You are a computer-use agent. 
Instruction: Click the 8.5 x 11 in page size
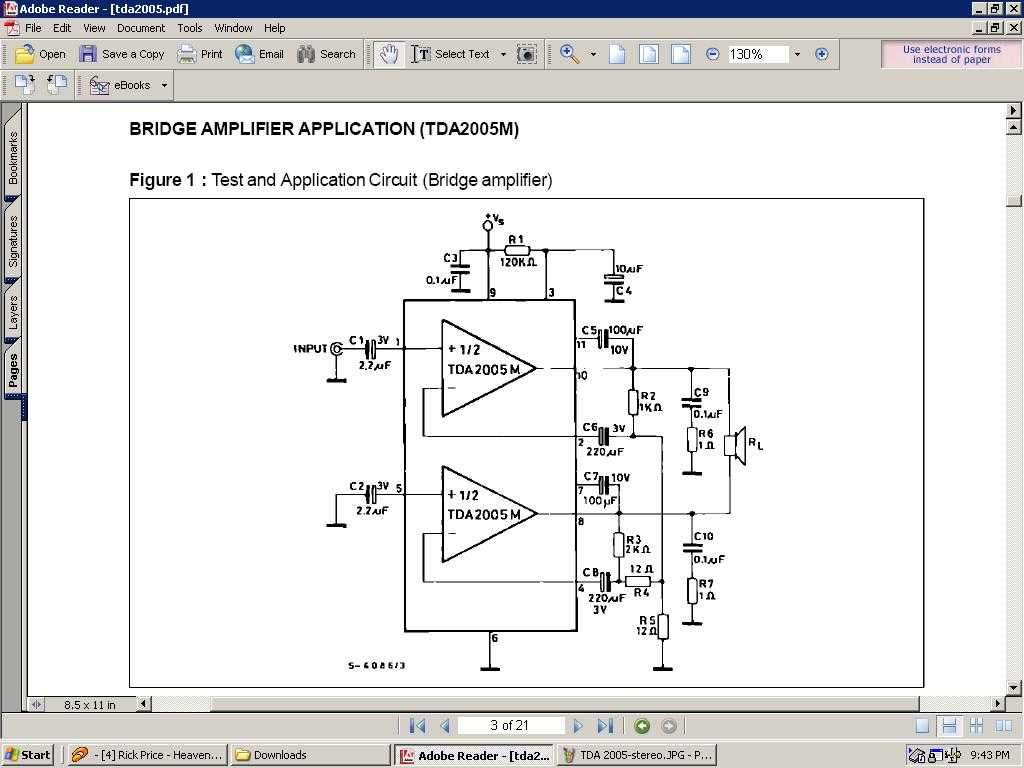(x=89, y=705)
